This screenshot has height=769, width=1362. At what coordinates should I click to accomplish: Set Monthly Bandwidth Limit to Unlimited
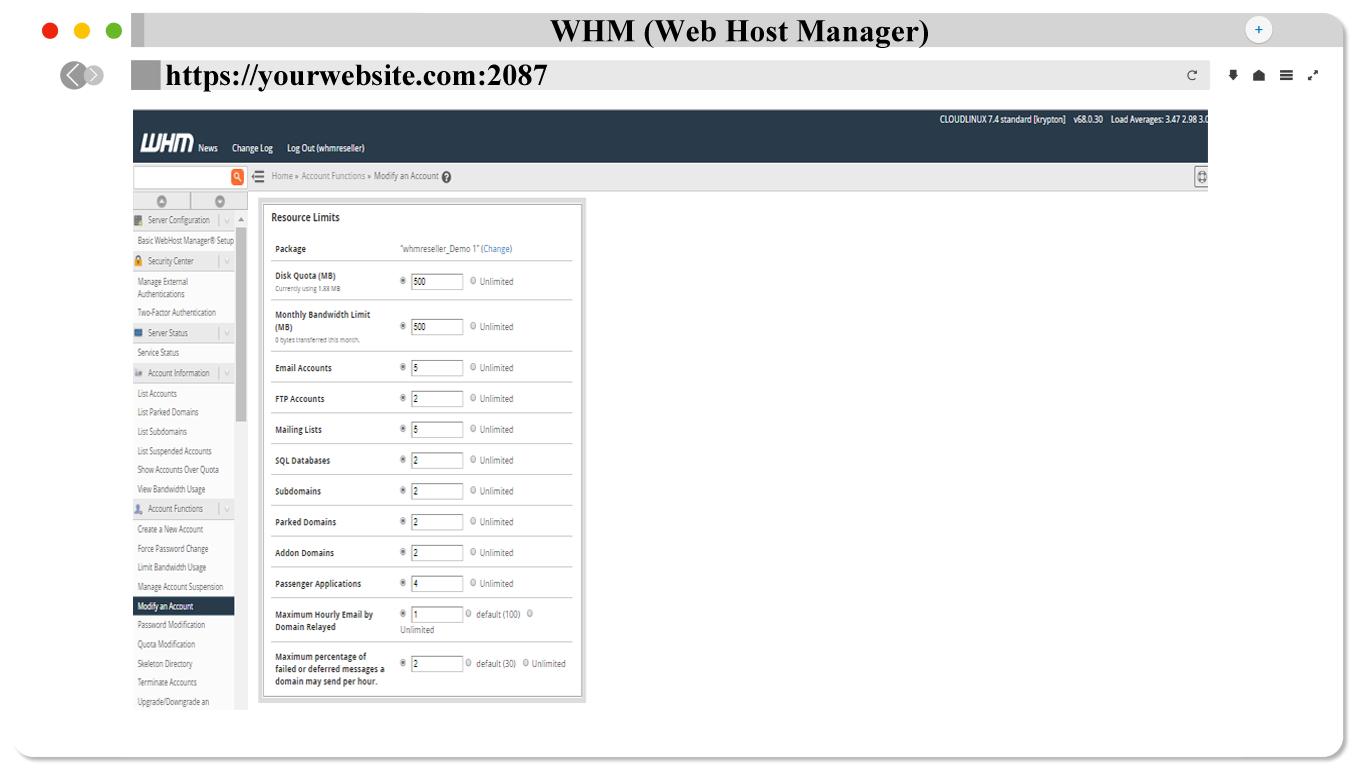[x=473, y=326]
